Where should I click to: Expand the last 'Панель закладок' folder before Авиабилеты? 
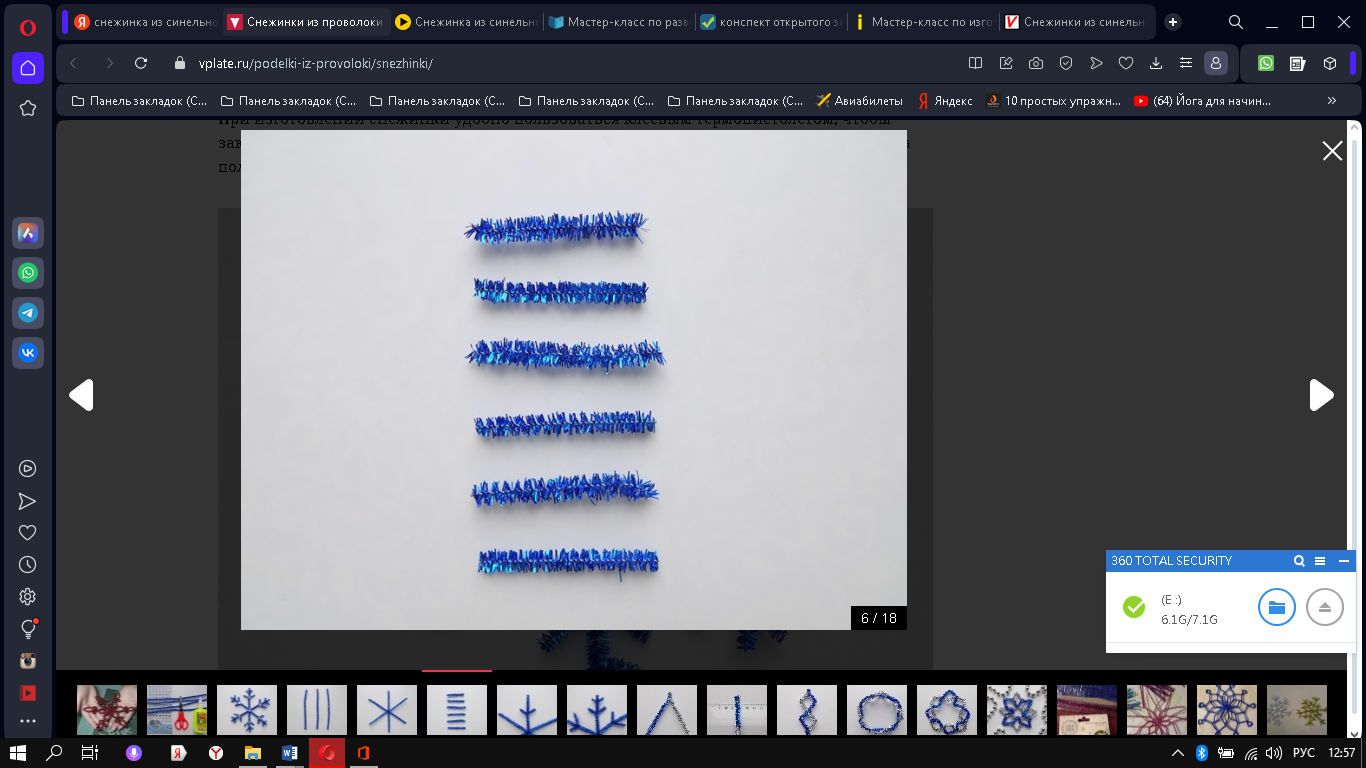pyautogui.click(x=735, y=101)
